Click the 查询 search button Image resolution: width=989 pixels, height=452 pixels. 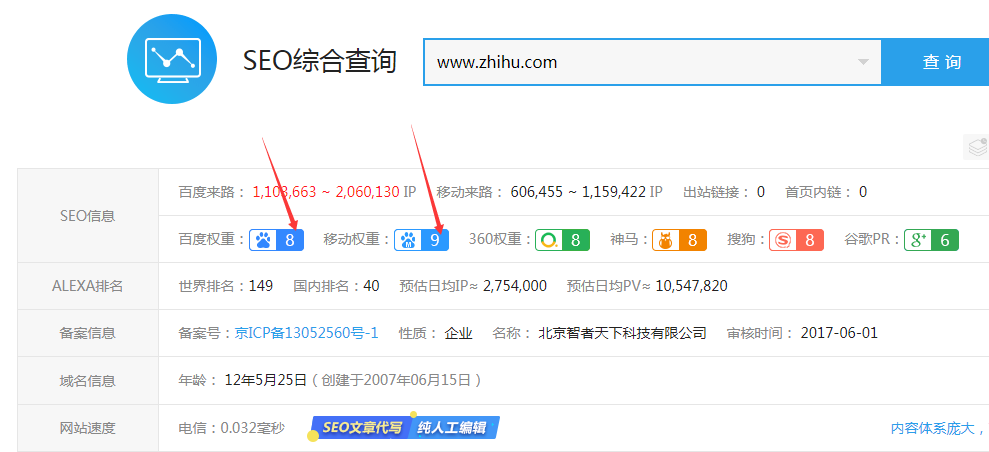935,62
